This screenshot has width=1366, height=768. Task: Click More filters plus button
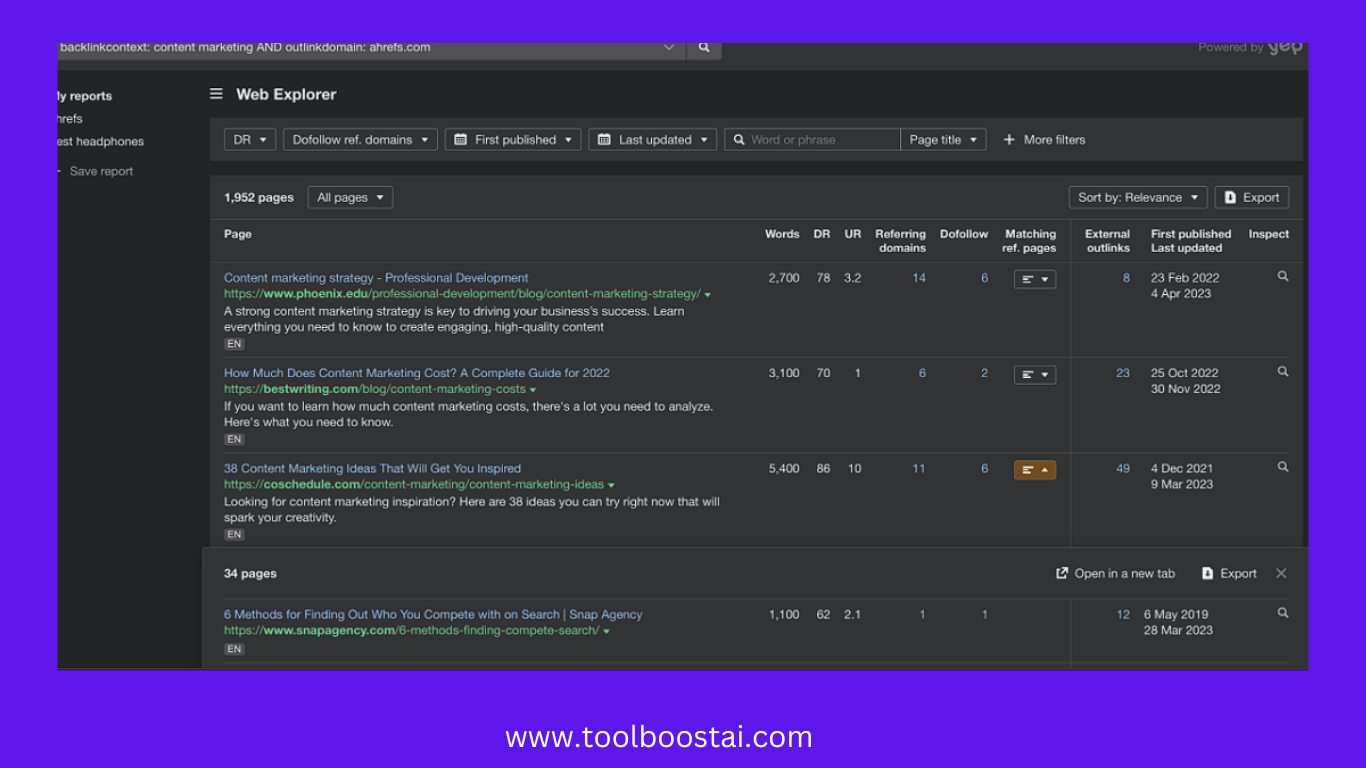coord(1044,140)
